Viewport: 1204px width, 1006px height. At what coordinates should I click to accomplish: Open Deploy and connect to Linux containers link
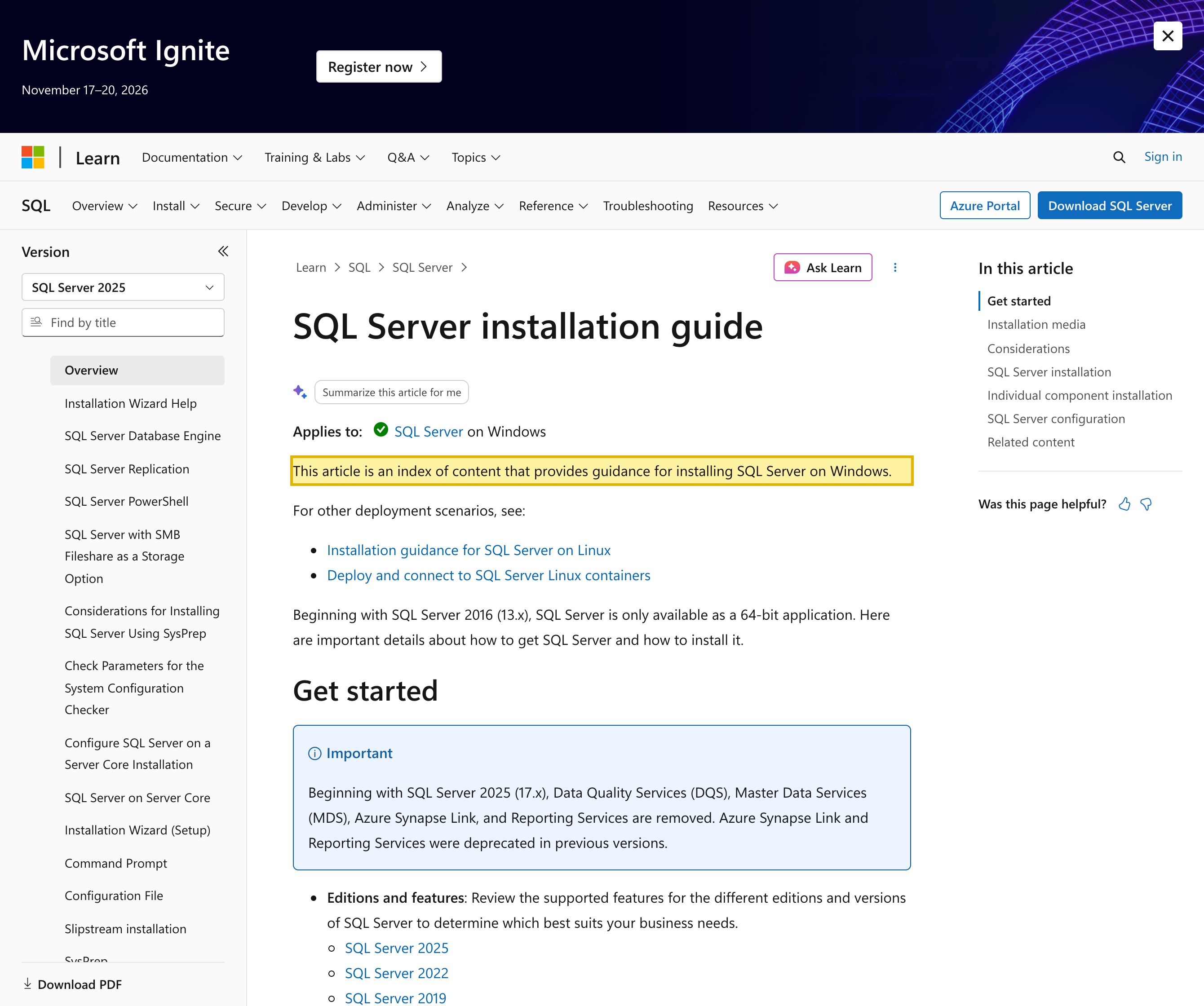tap(488, 575)
